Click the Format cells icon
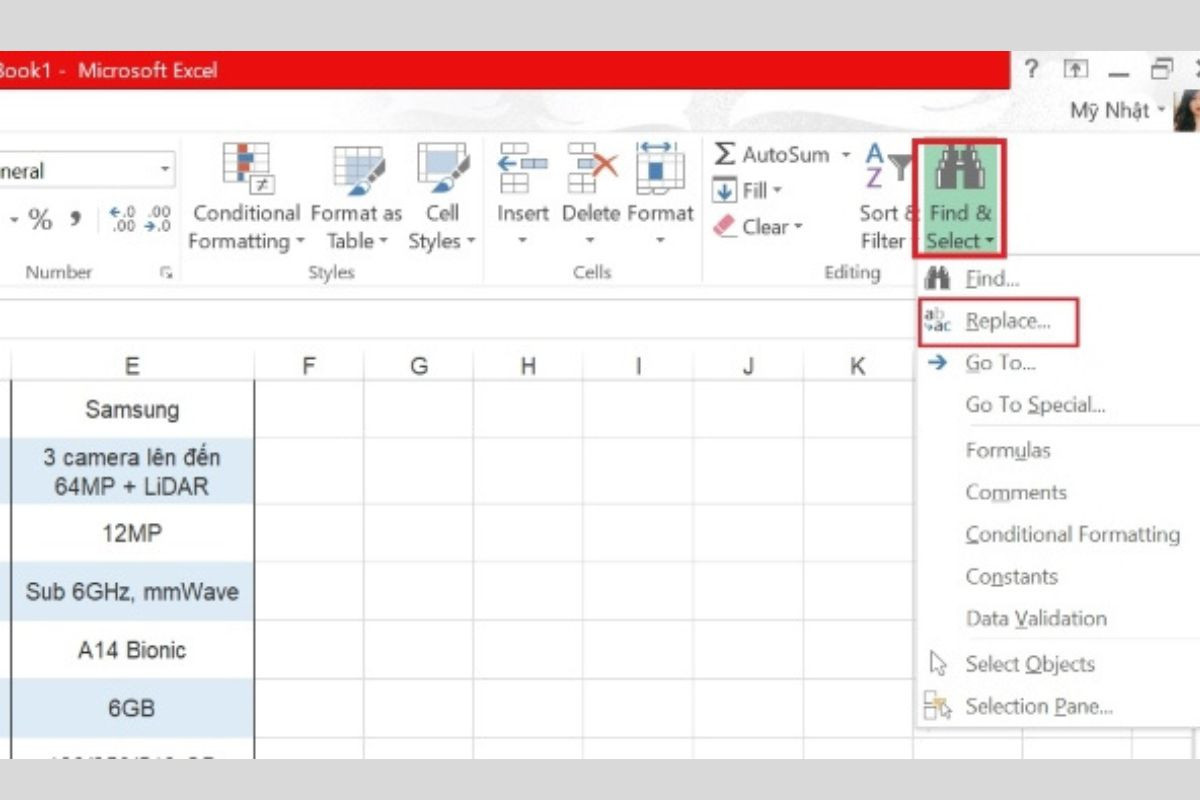 (x=659, y=169)
